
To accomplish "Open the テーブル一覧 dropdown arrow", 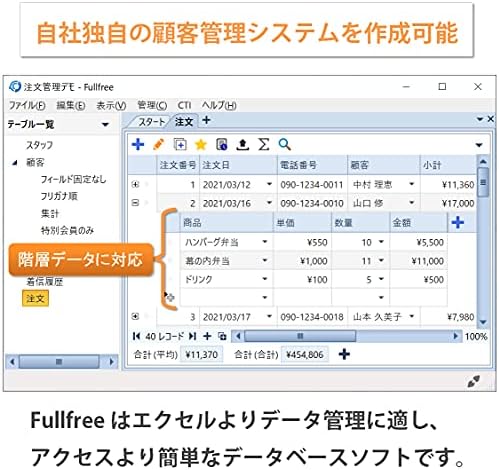I will point(105,125).
